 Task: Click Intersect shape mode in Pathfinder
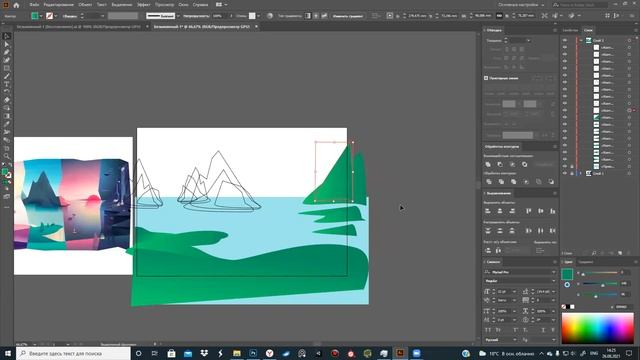click(513, 164)
